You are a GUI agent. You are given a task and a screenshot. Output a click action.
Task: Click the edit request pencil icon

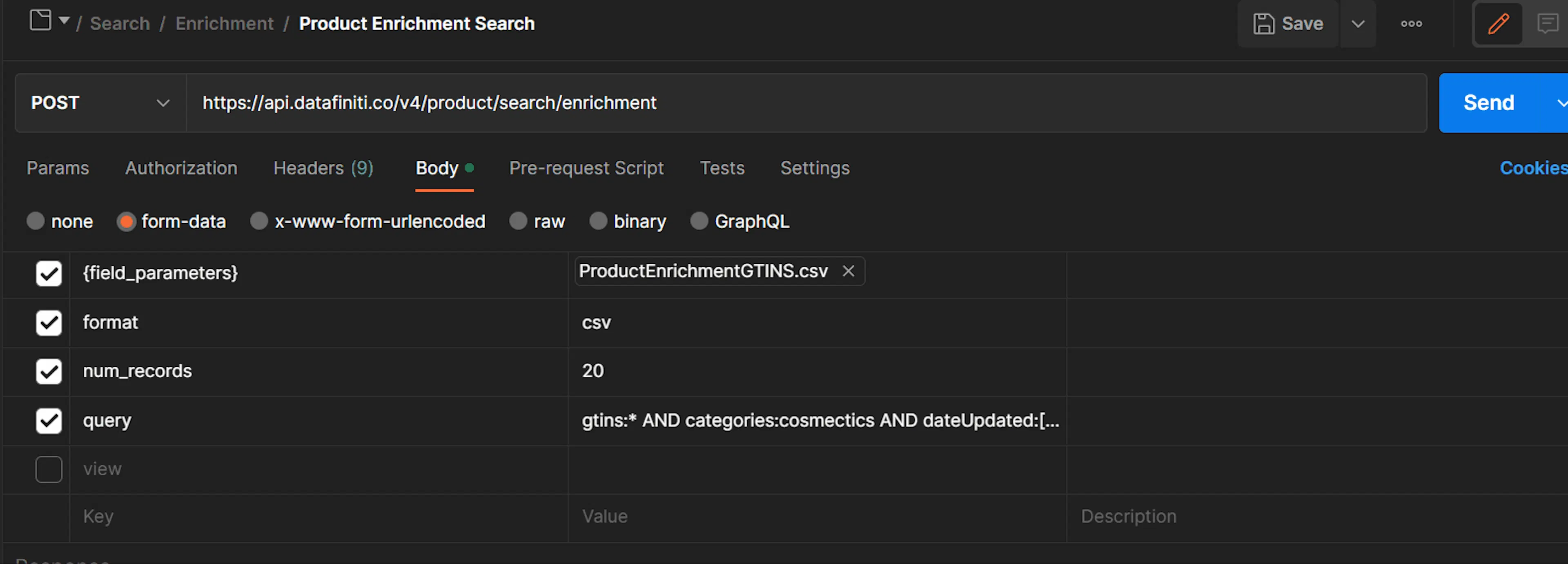point(1498,24)
